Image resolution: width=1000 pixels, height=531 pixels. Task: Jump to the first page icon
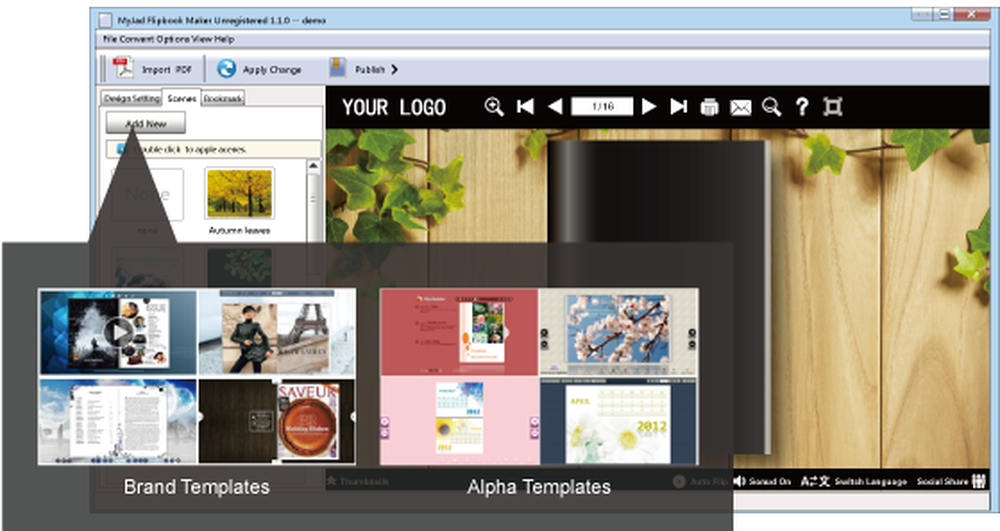click(x=525, y=106)
